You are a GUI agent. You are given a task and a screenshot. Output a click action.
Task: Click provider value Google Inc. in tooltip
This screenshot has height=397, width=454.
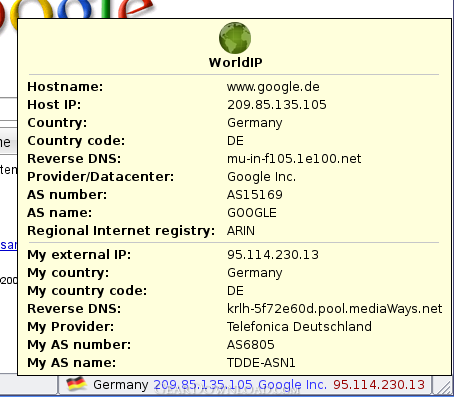pos(261,177)
